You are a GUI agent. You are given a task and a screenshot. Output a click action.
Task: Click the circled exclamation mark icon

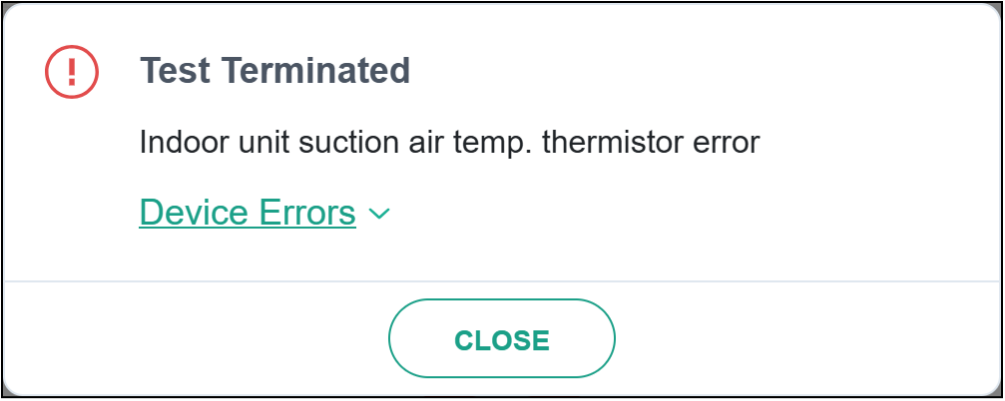[x=71, y=72]
